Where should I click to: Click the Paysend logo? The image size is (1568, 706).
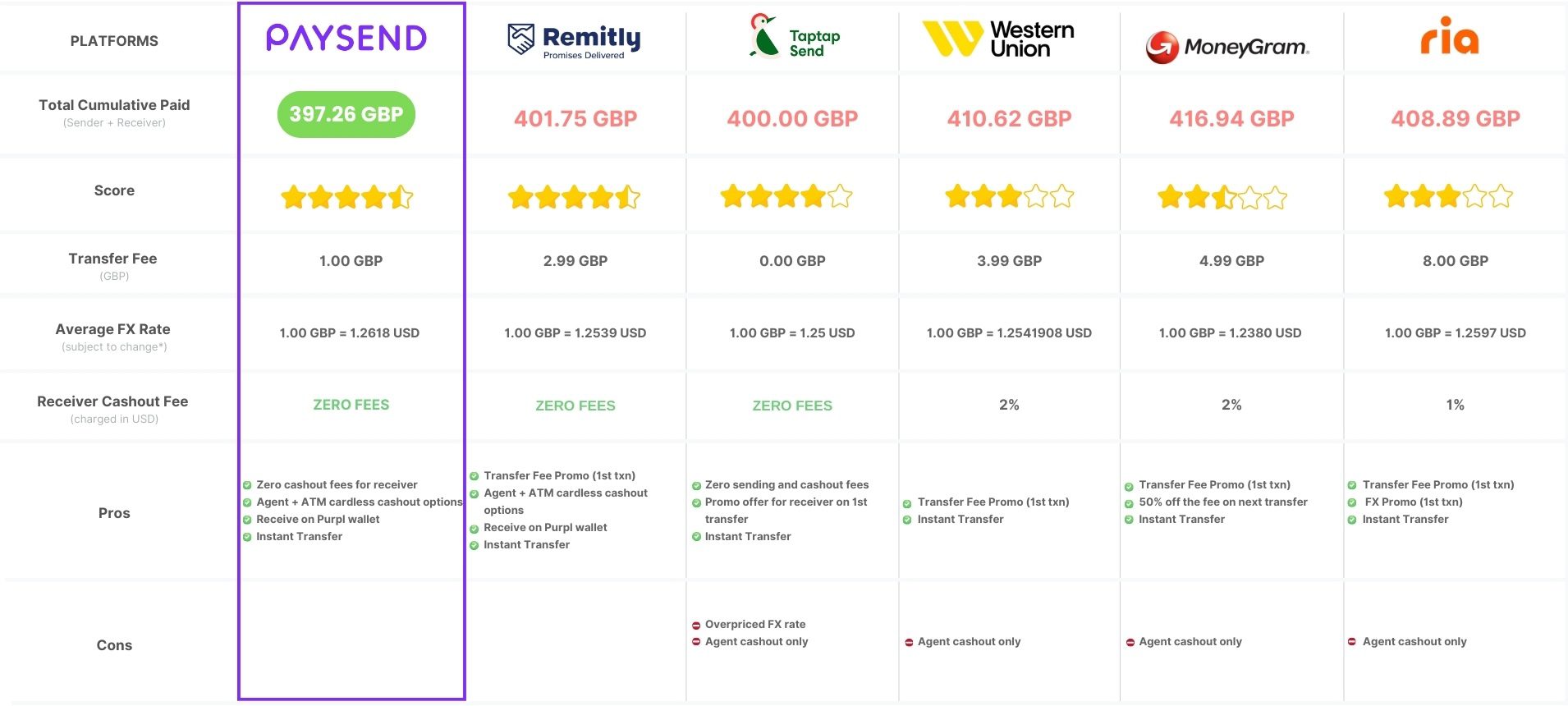pyautogui.click(x=346, y=38)
